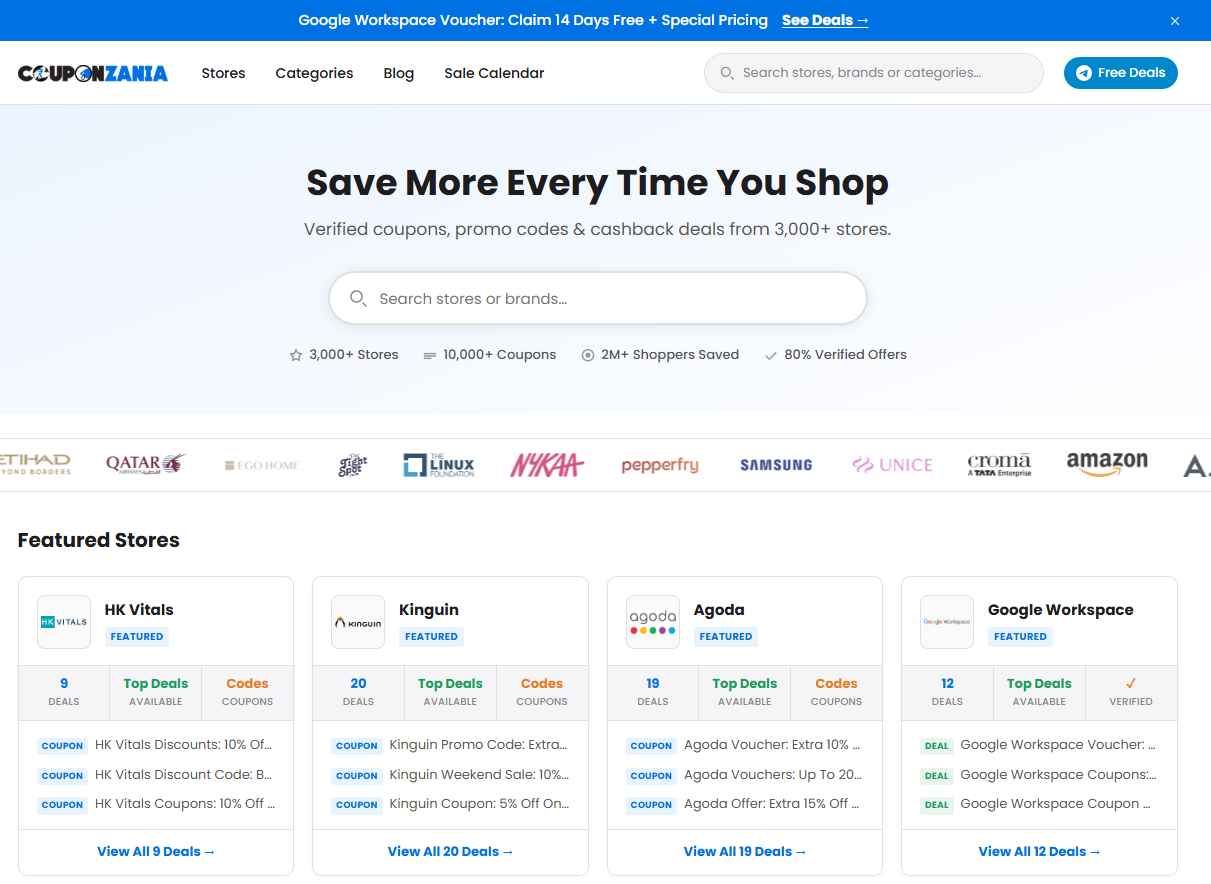Click the Agoda store logo

pos(653,622)
